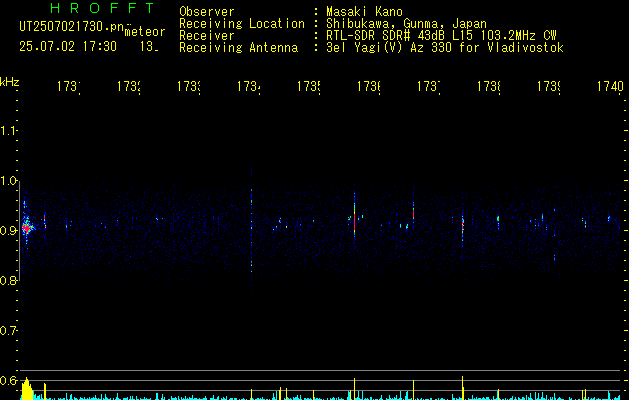Click the green HROFFT title text
Image resolution: width=629 pixels, height=400 pixels.
[x=102, y=8]
